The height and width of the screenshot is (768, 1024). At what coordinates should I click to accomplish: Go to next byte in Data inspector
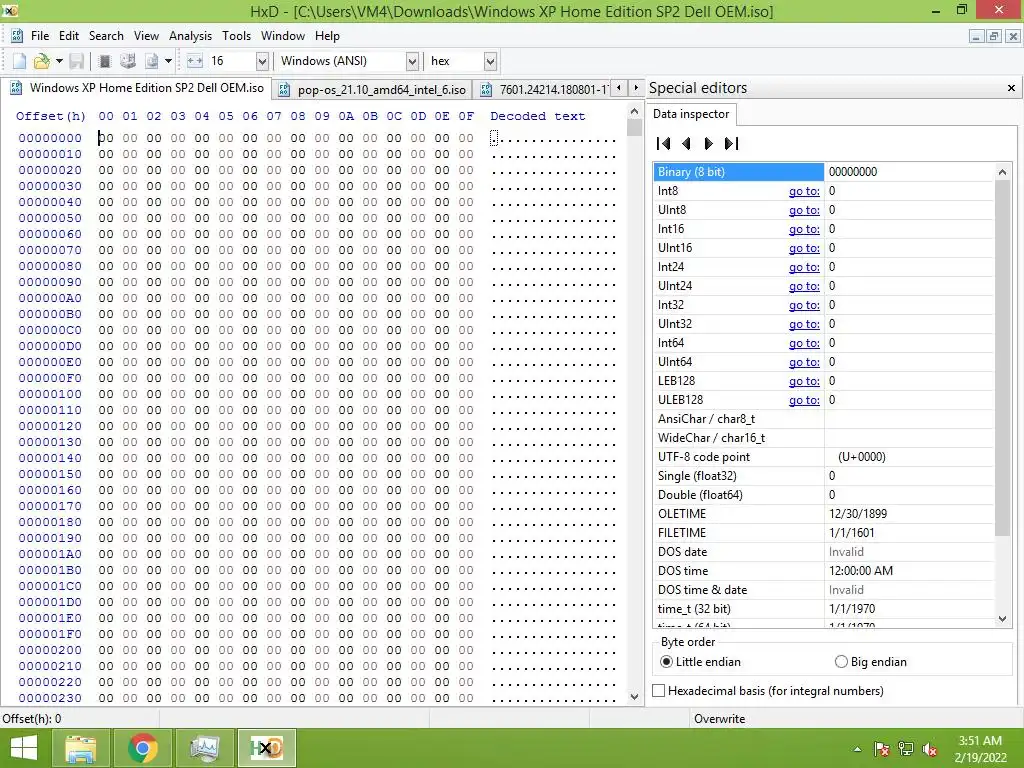point(709,144)
